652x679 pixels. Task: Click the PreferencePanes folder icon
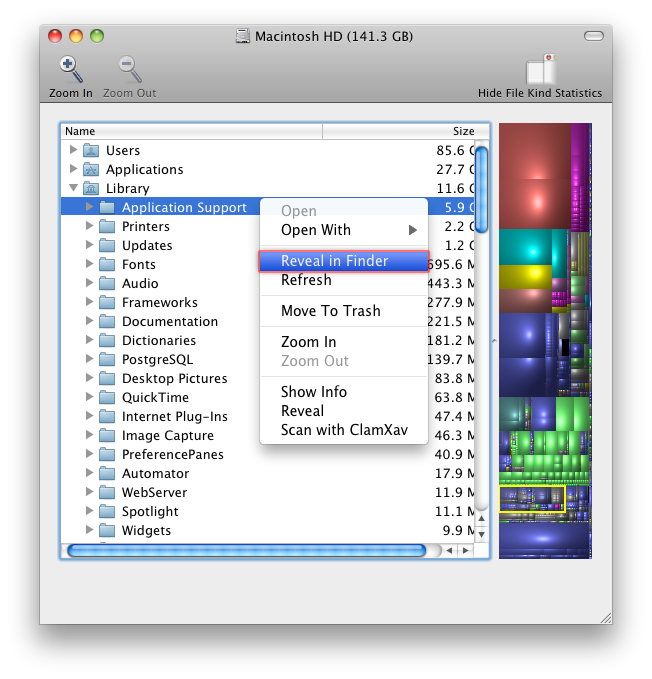[x=107, y=454]
